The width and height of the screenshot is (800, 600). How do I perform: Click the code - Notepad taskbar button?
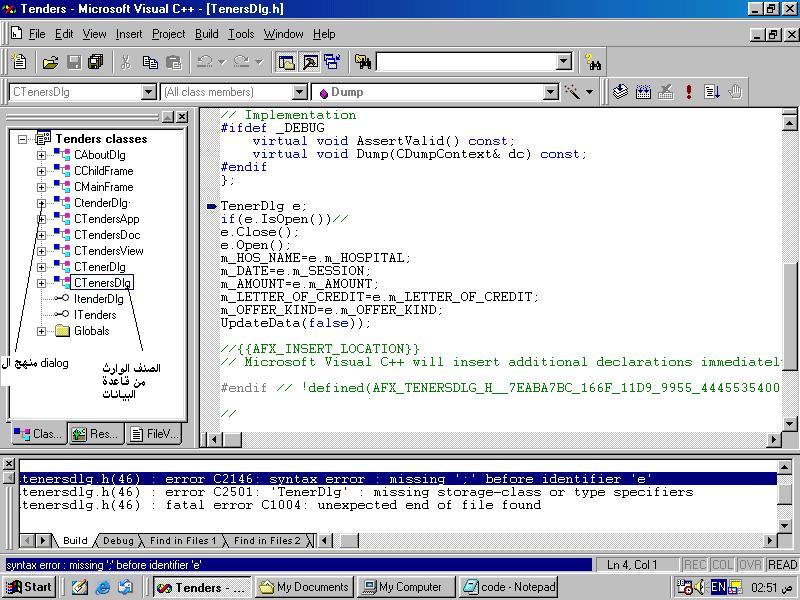click(509, 587)
